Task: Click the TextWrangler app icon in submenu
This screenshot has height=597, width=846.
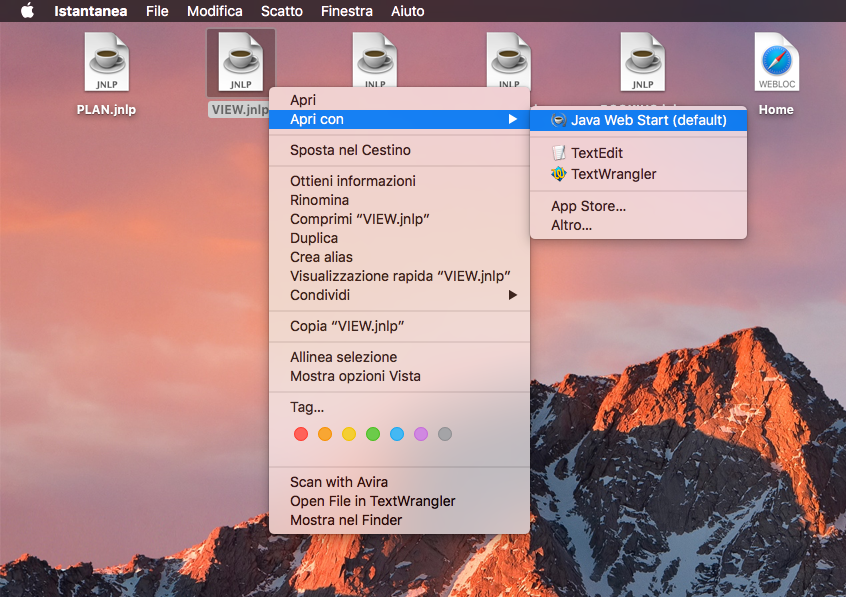Action: [558, 174]
